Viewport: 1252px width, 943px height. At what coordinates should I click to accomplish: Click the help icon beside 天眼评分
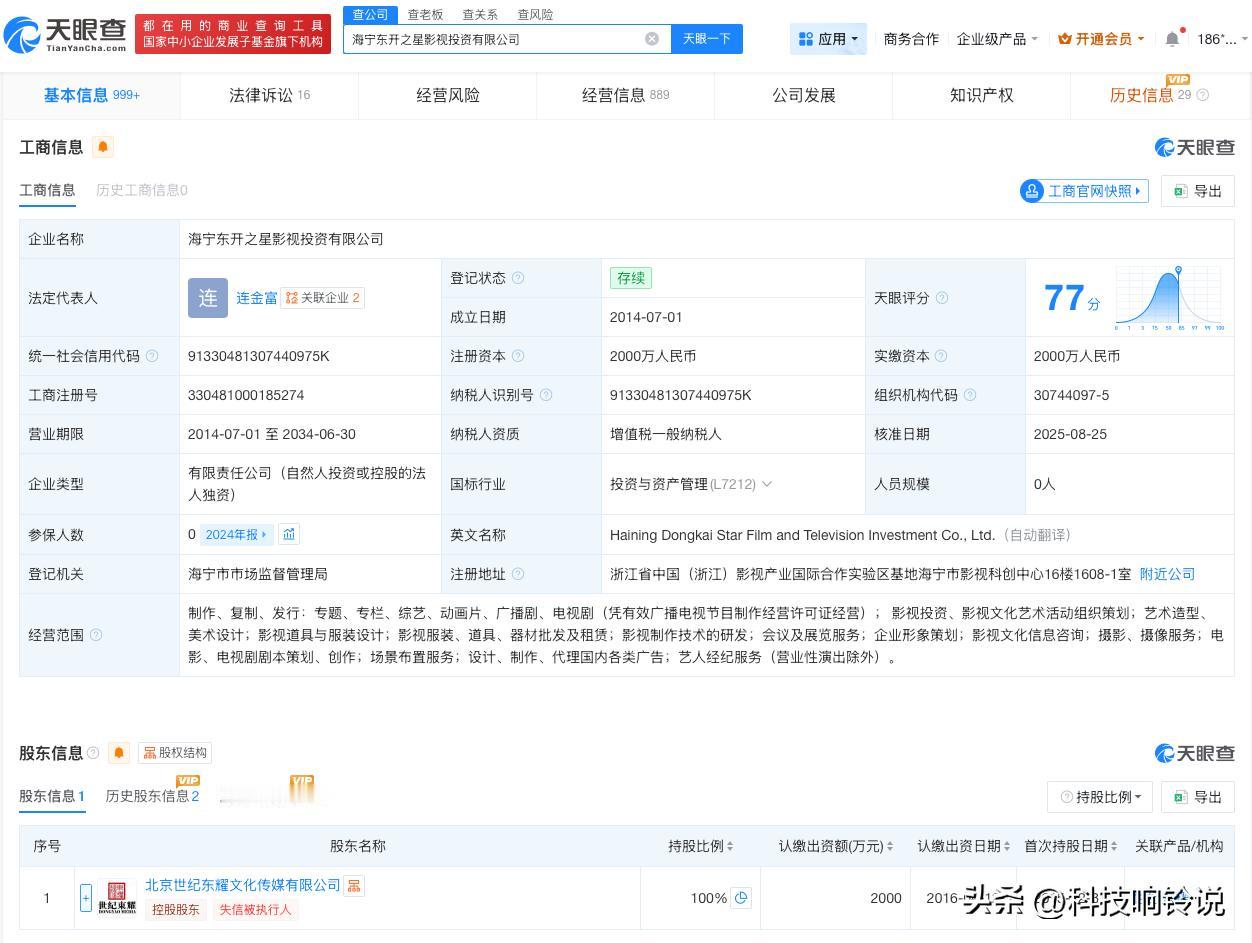coord(941,298)
